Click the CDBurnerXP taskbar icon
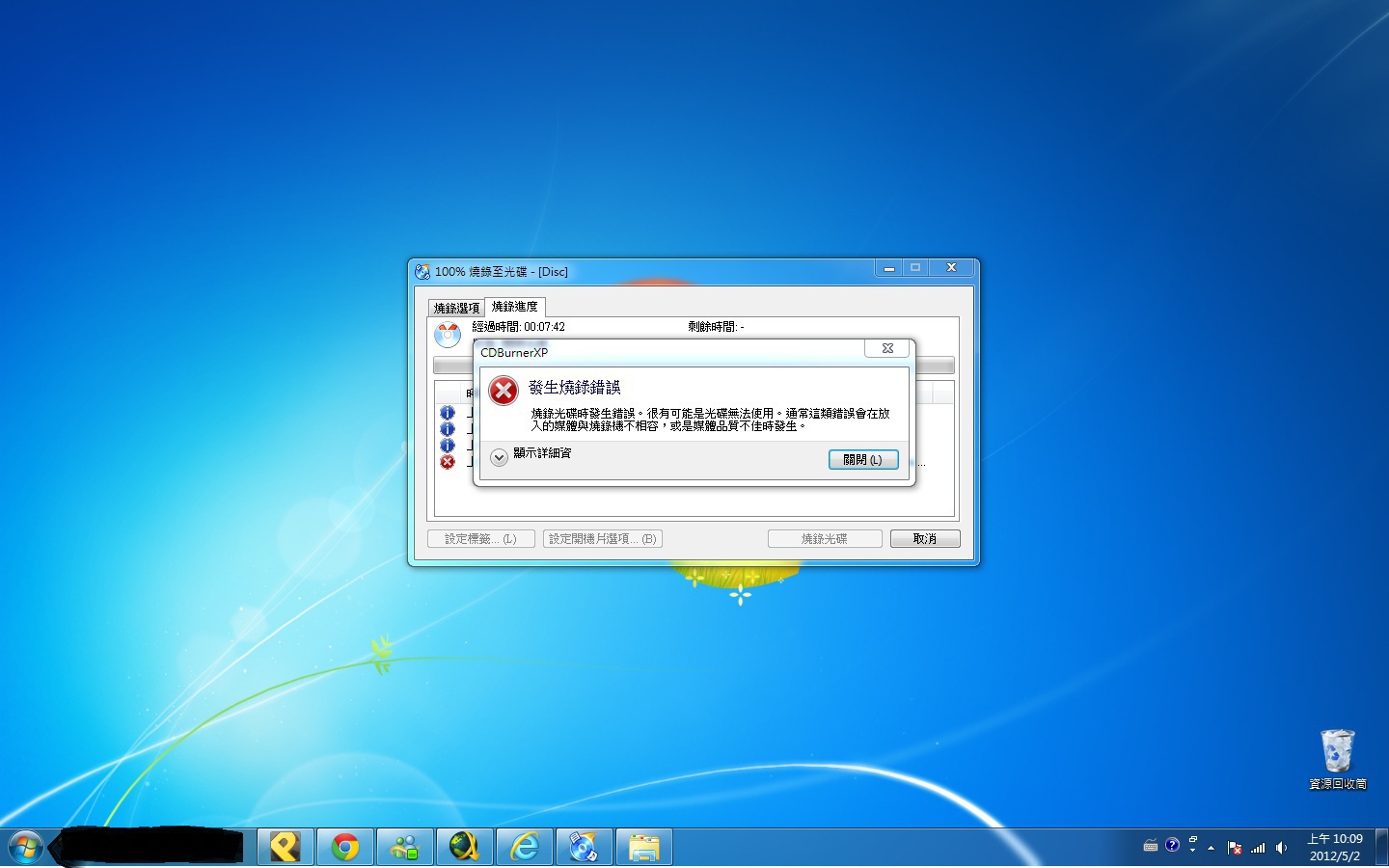Viewport: 1389px width, 868px height. (x=583, y=848)
